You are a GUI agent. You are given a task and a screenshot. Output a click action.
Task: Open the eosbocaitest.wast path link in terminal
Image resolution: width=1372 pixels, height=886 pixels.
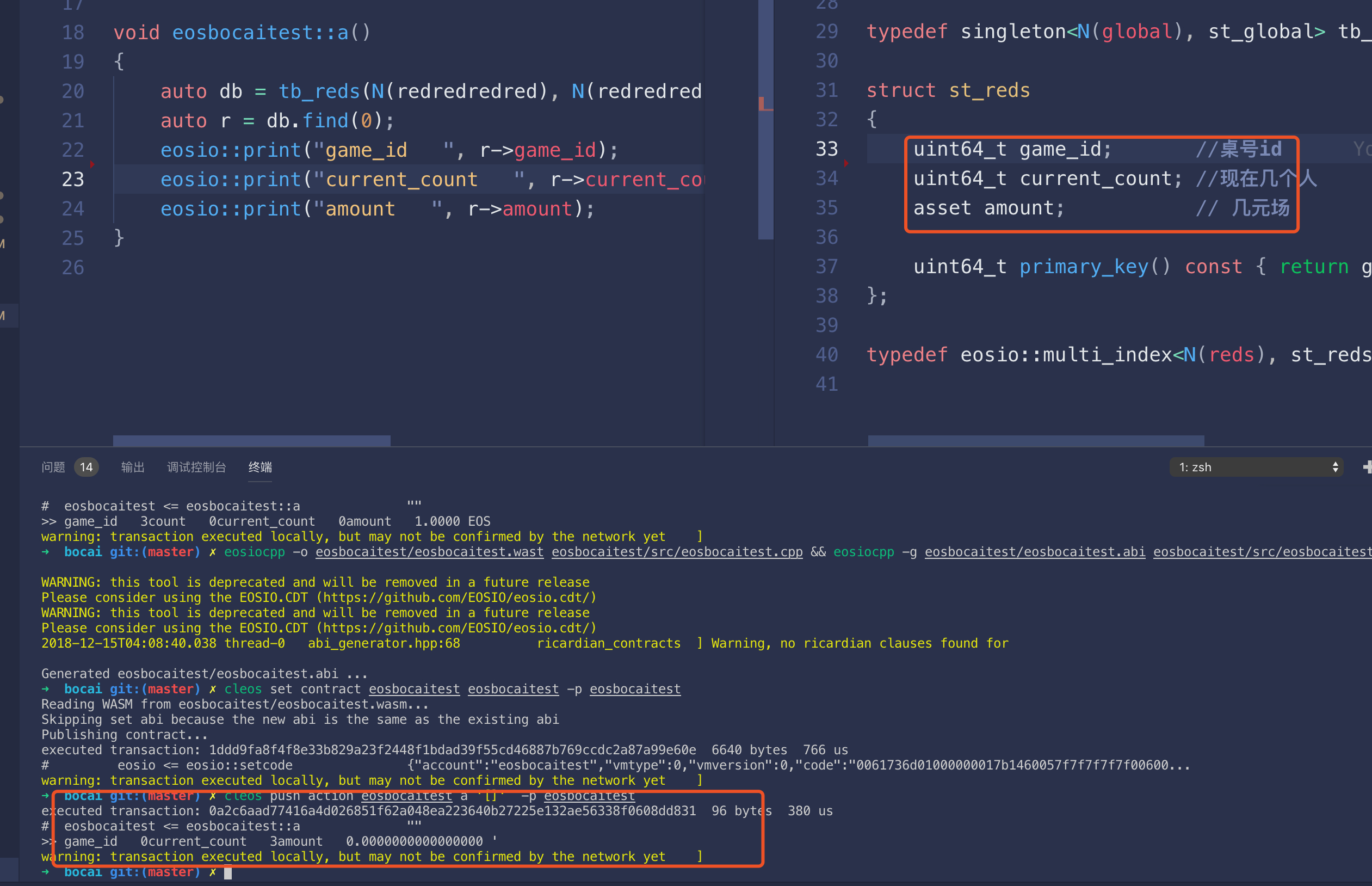pyautogui.click(x=429, y=552)
